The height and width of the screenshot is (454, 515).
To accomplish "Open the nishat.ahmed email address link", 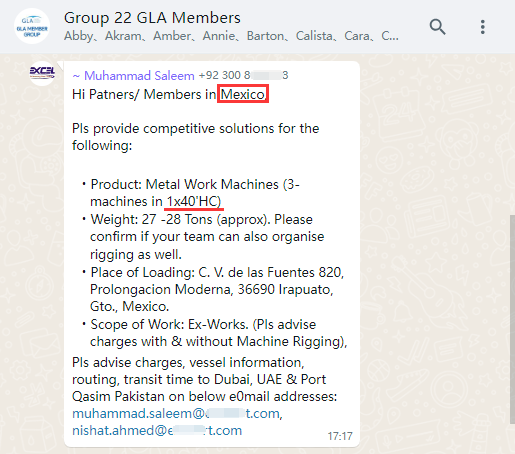I will coord(157,430).
